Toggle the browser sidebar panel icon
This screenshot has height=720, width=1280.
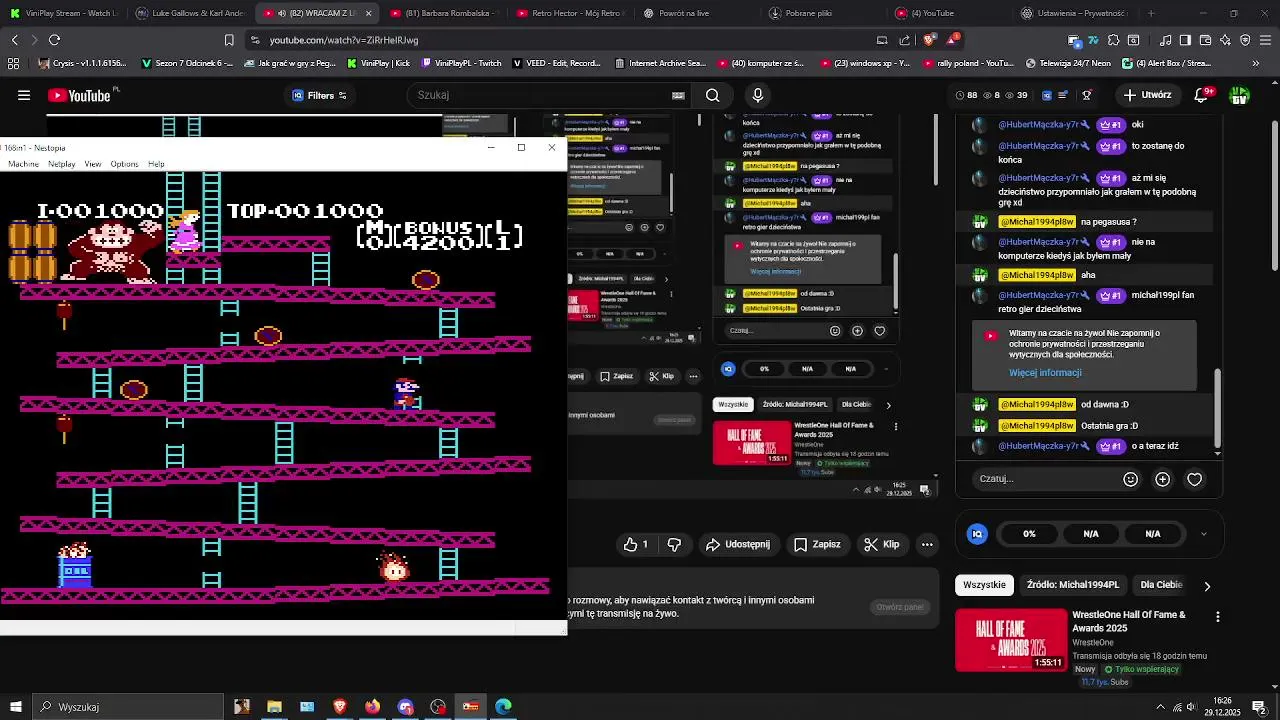(1185, 40)
